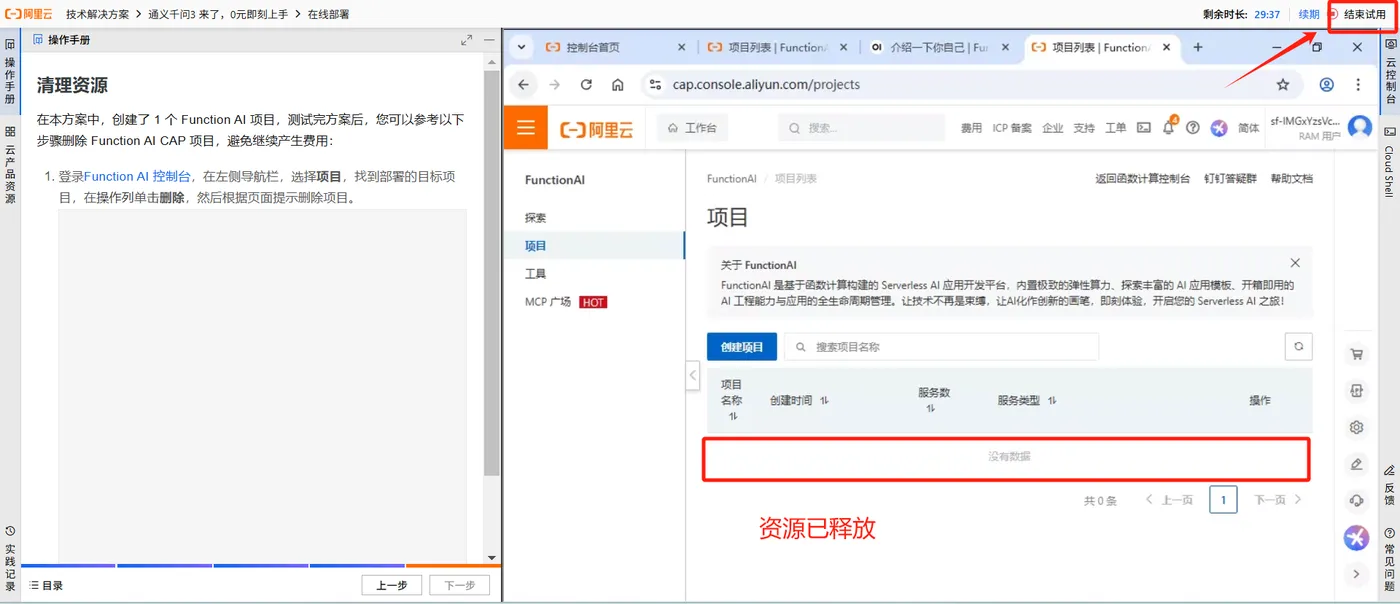Open the notifications bell icon
This screenshot has height=604, width=1400.
point(1168,128)
